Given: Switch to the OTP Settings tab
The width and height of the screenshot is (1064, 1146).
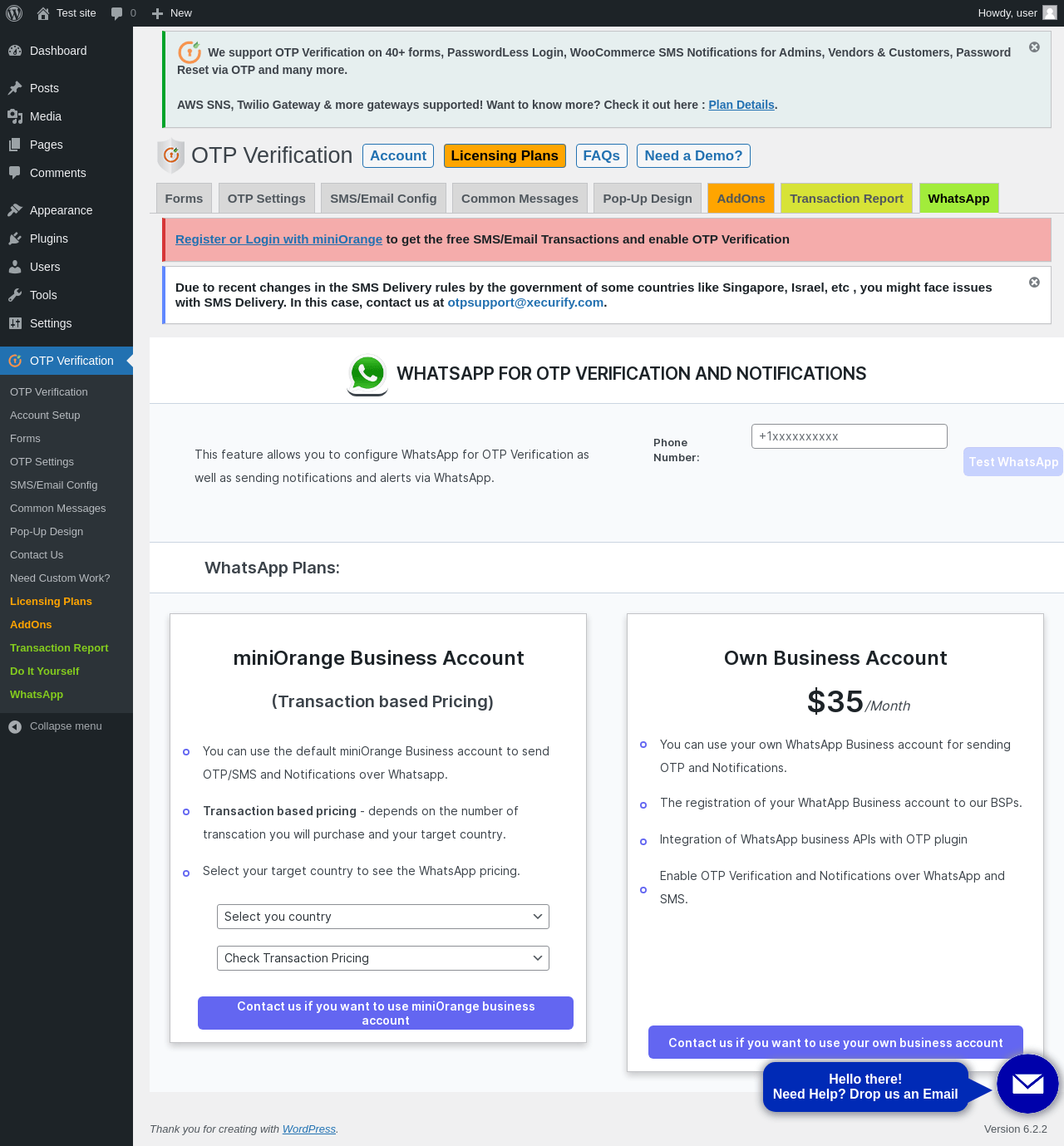Looking at the screenshot, I should point(267,199).
